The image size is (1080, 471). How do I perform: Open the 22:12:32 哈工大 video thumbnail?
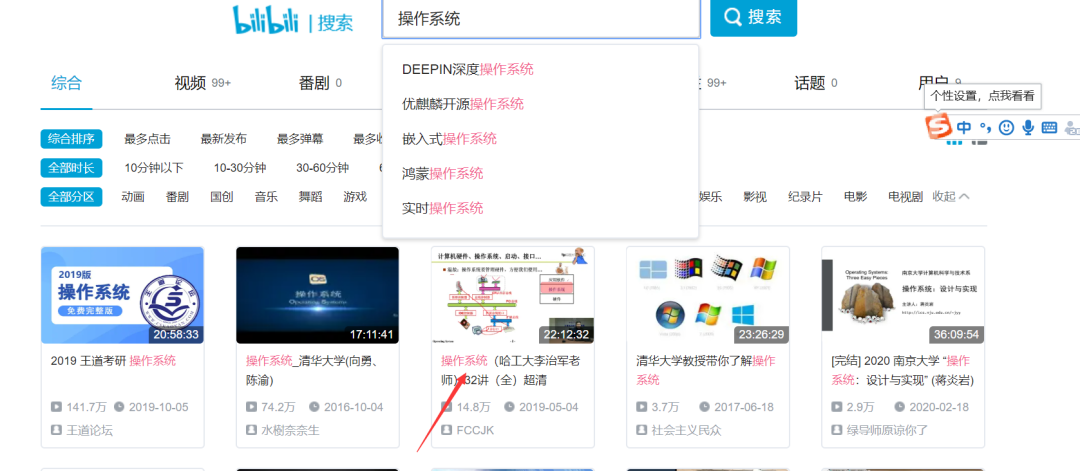point(513,295)
